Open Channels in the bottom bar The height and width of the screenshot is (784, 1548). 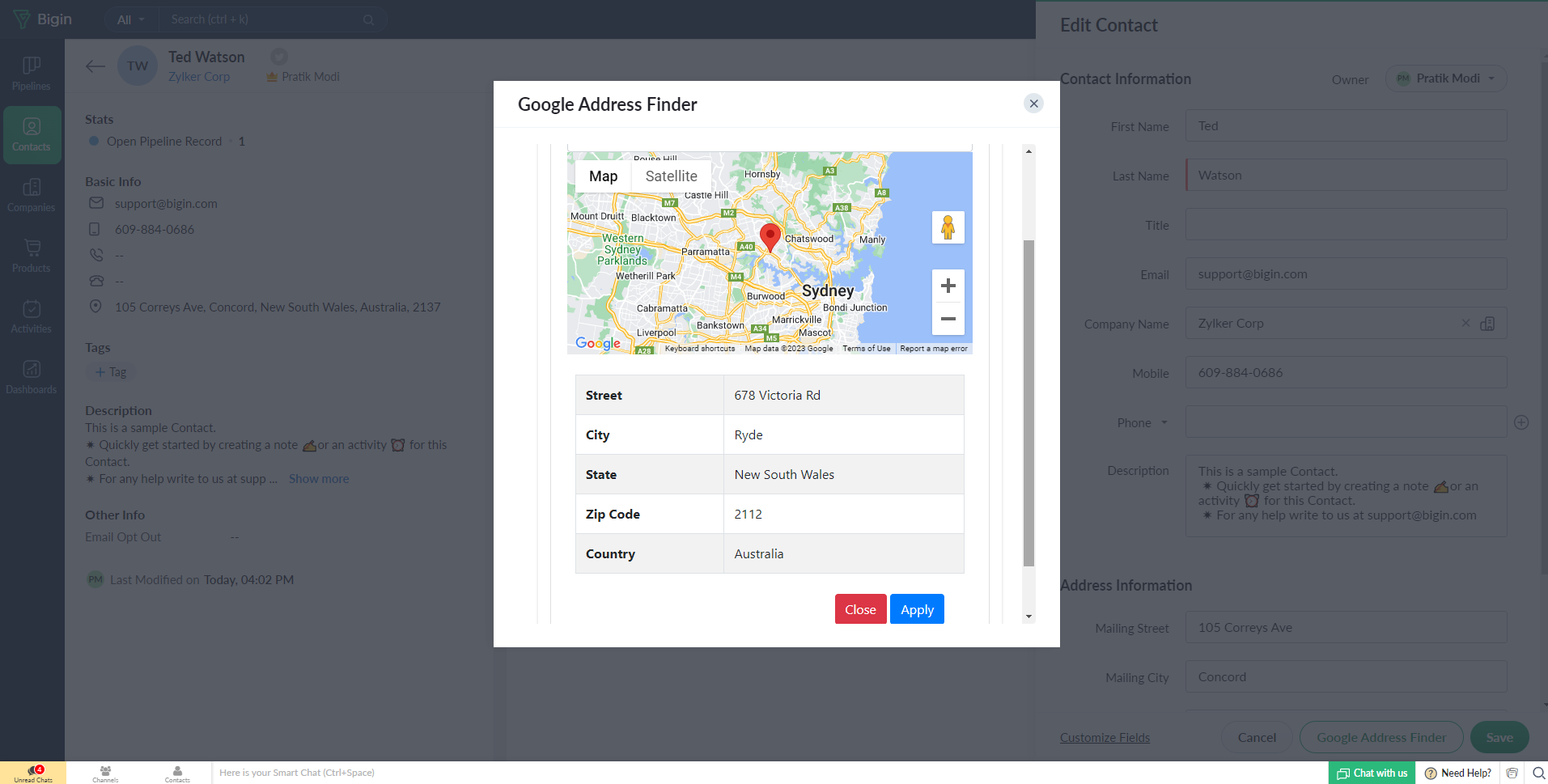point(105,773)
